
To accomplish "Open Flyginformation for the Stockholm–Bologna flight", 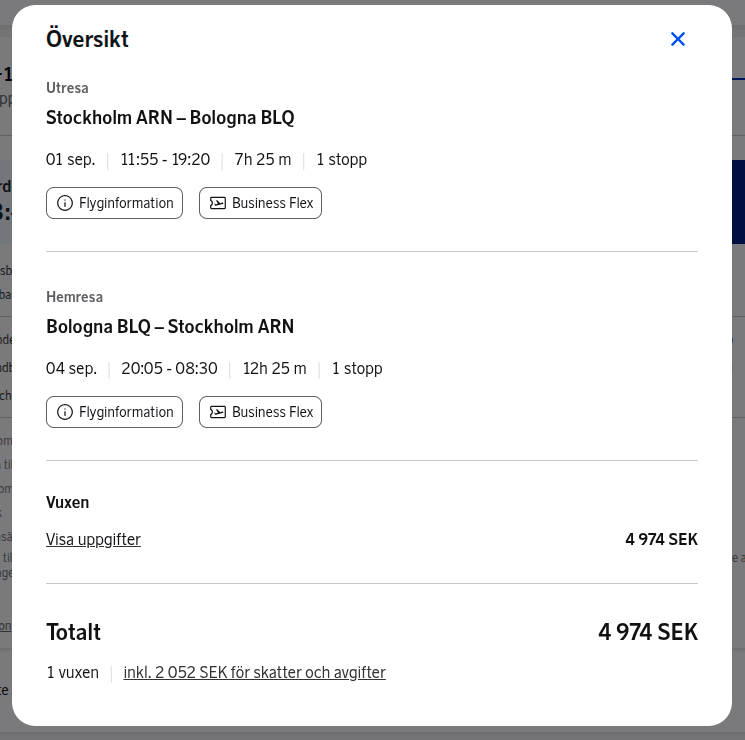I will (x=115, y=203).
